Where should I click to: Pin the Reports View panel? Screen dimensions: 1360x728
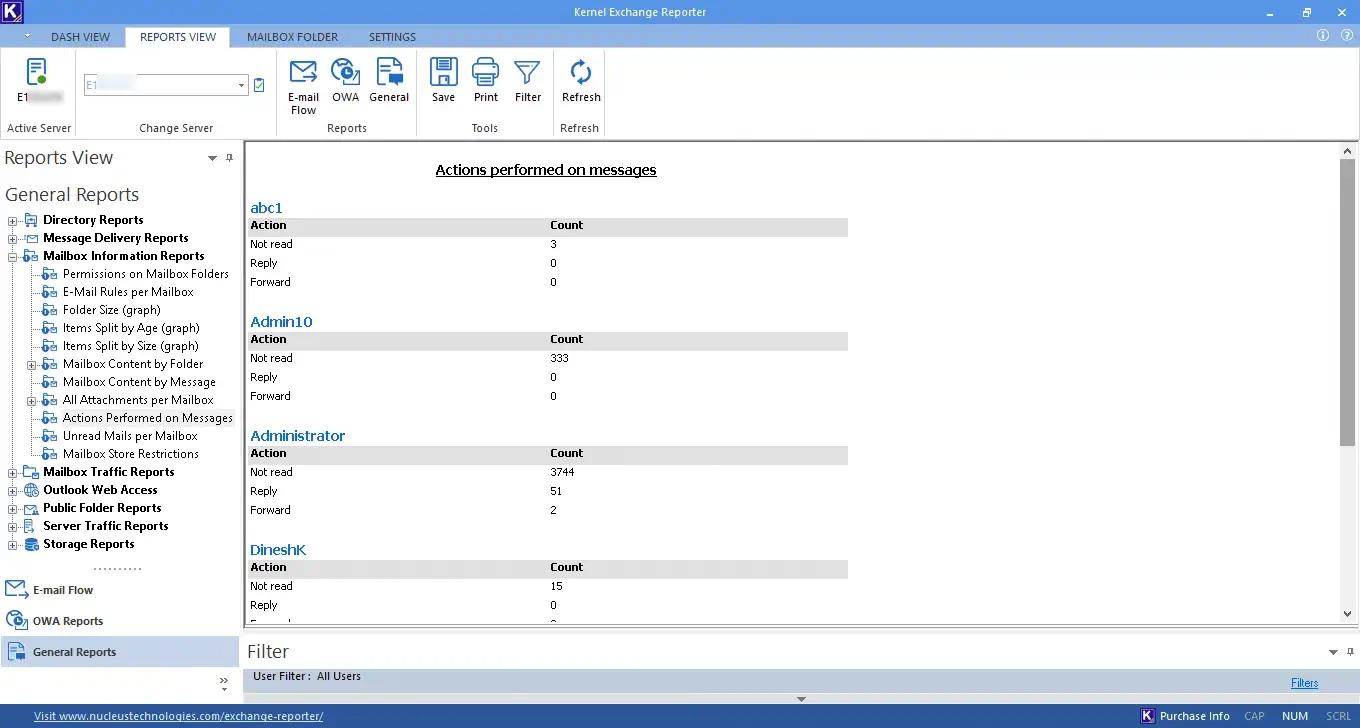(229, 158)
